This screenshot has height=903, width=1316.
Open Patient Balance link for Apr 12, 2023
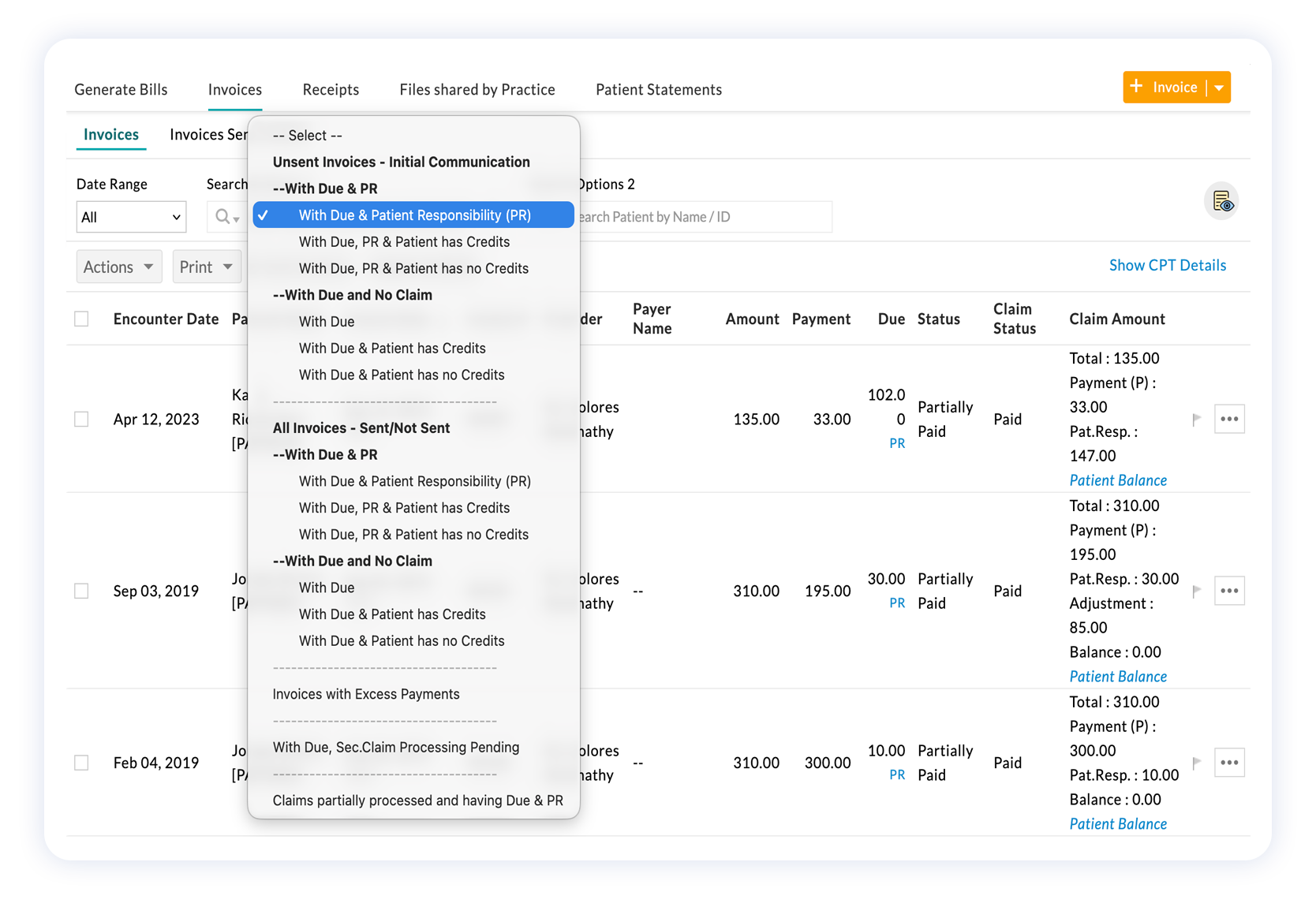click(1117, 480)
